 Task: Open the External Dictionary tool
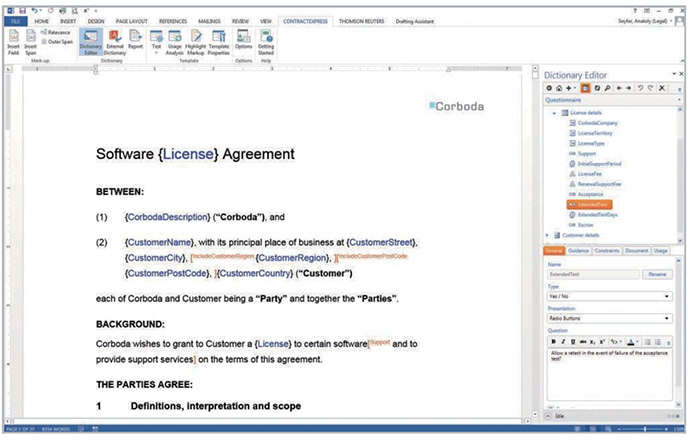click(x=115, y=42)
